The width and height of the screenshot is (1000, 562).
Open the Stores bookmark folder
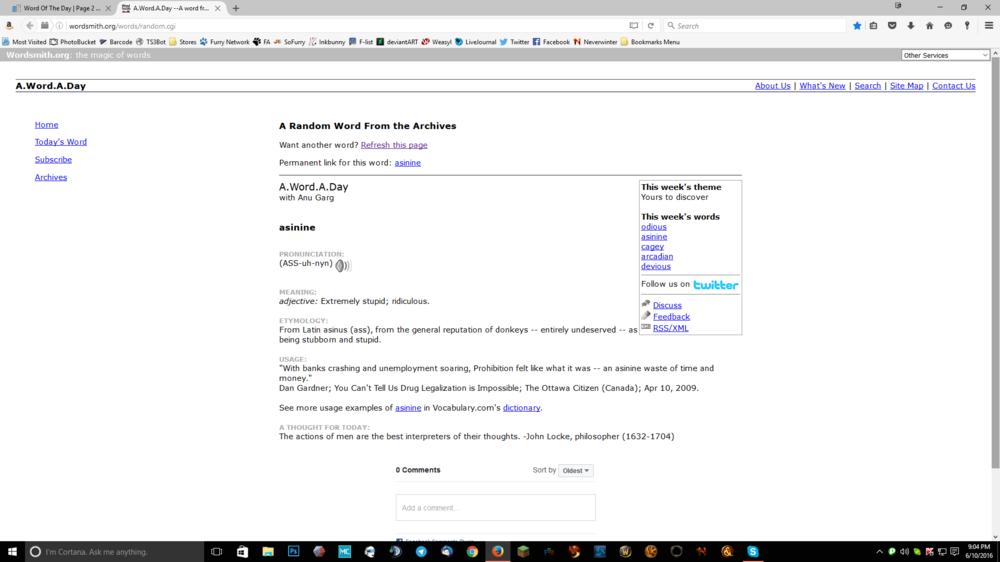pyautogui.click(x=182, y=42)
